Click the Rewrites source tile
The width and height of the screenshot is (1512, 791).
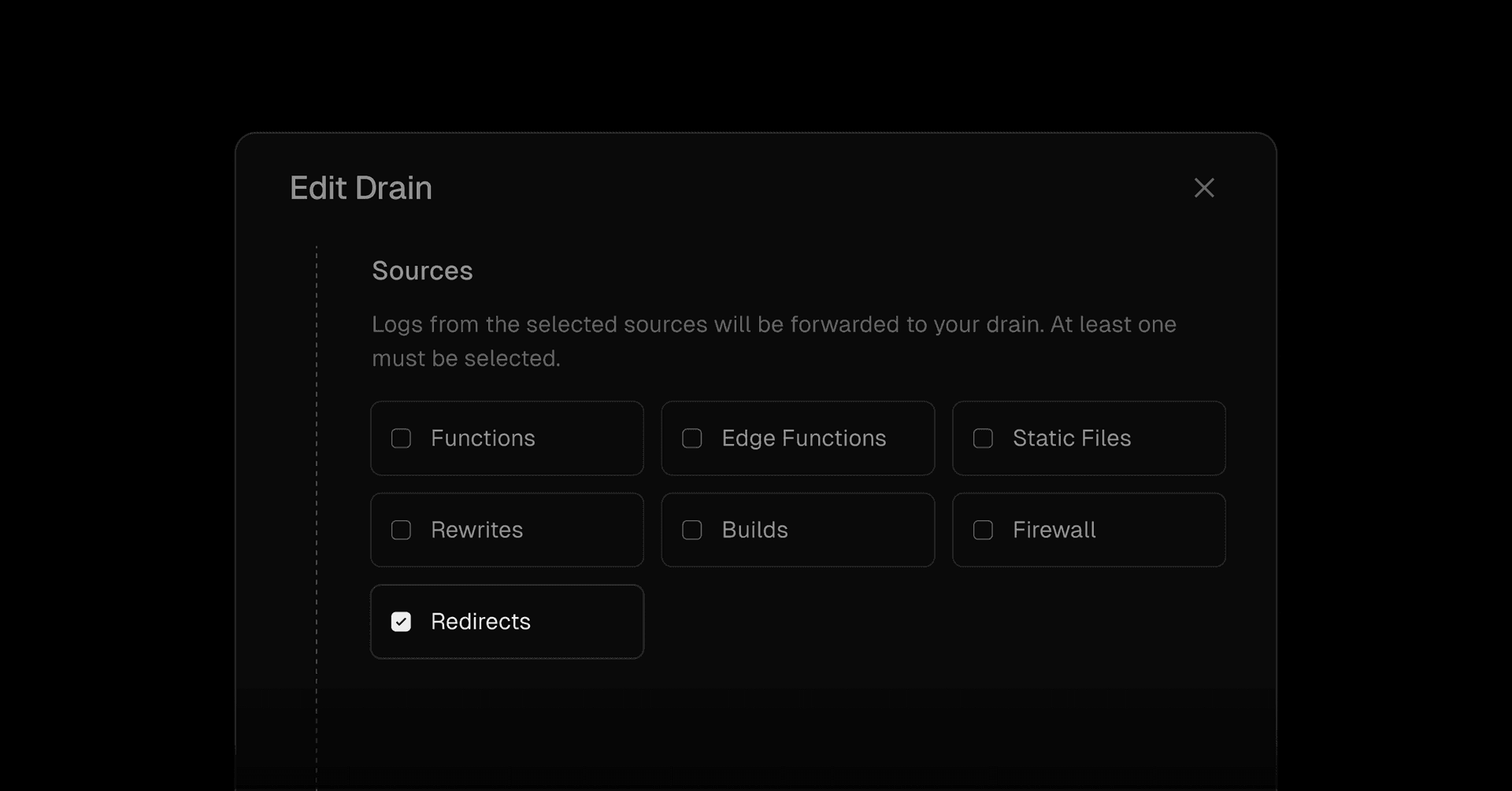pyautogui.click(x=507, y=530)
